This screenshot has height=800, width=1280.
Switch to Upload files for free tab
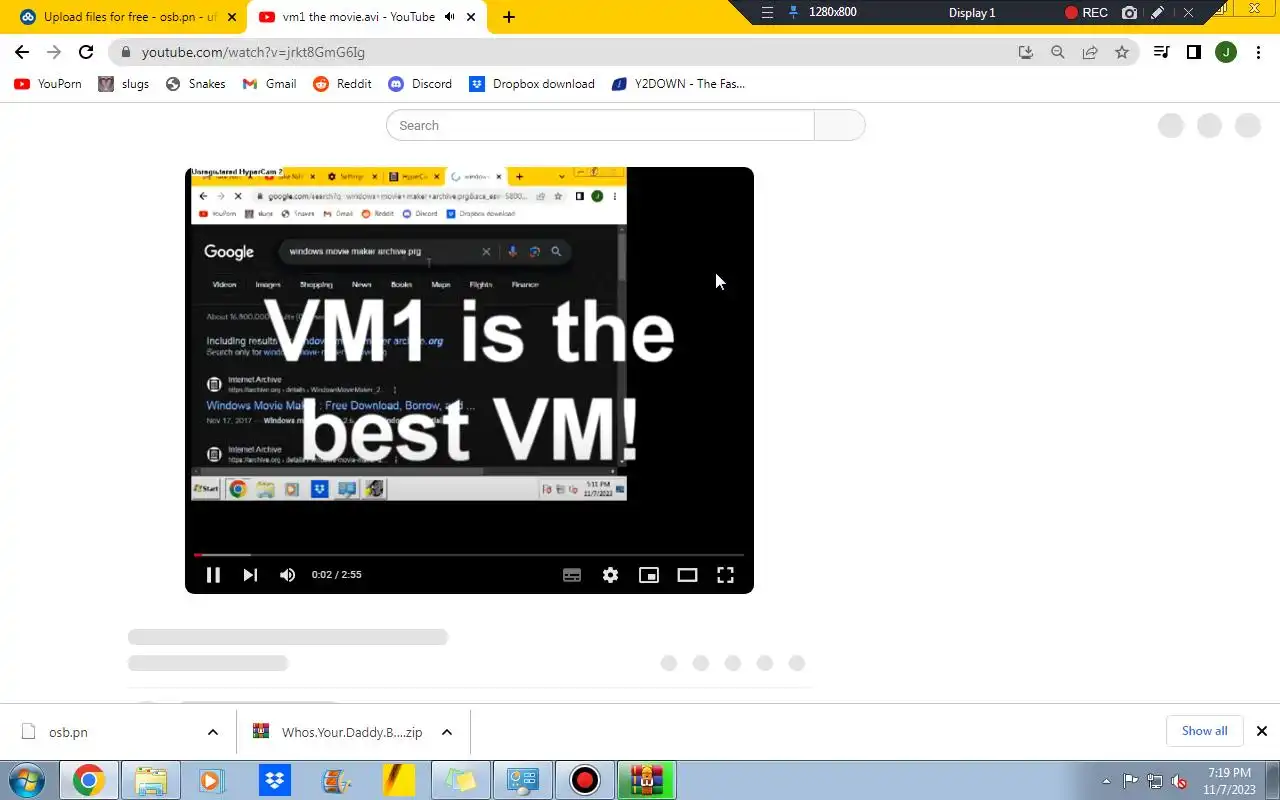tap(130, 17)
